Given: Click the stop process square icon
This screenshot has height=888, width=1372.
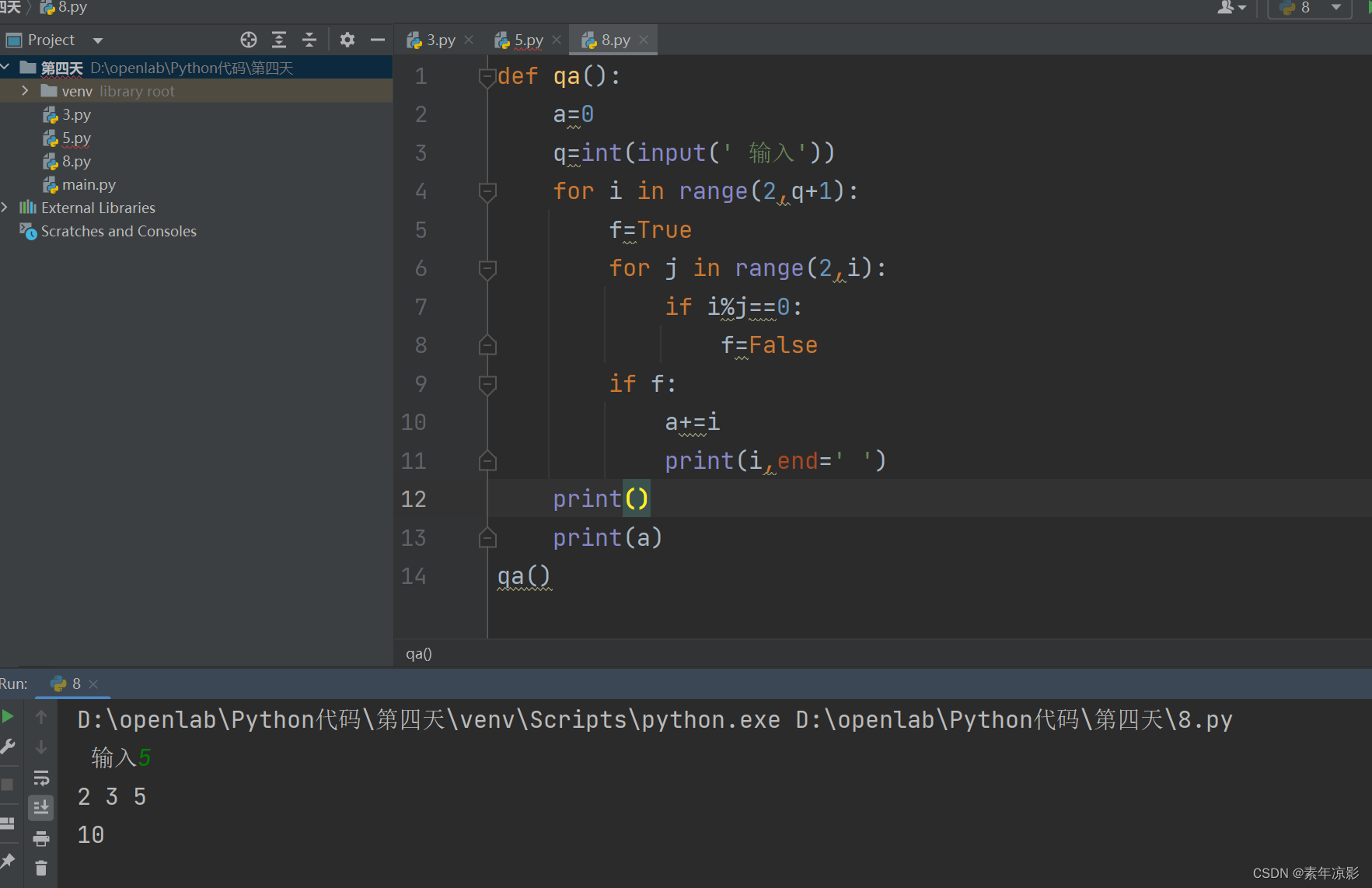Looking at the screenshot, I should pyautogui.click(x=7, y=785).
